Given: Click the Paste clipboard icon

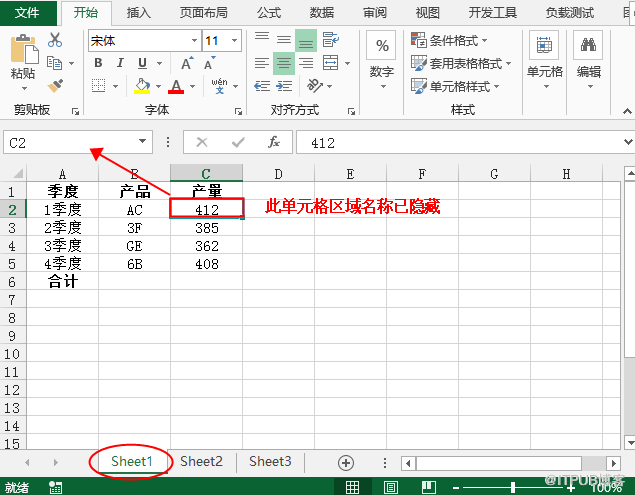Looking at the screenshot, I should [x=24, y=50].
